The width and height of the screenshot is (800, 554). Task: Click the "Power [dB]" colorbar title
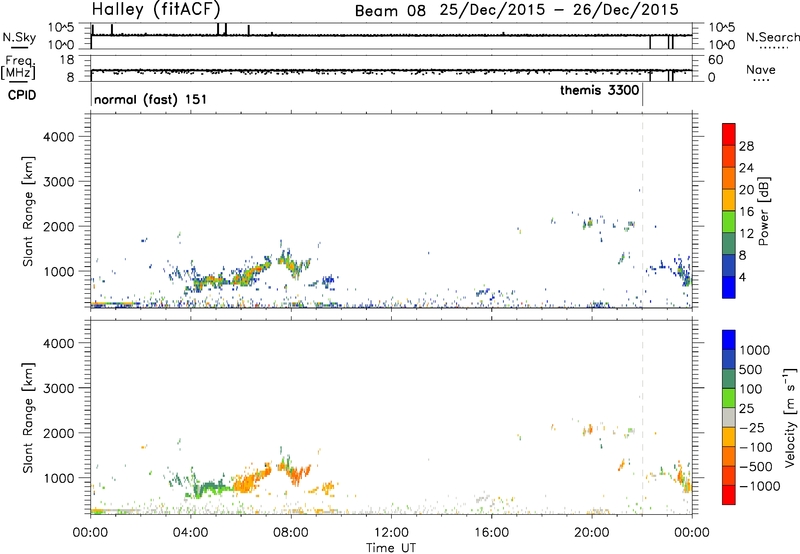pyautogui.click(x=763, y=211)
